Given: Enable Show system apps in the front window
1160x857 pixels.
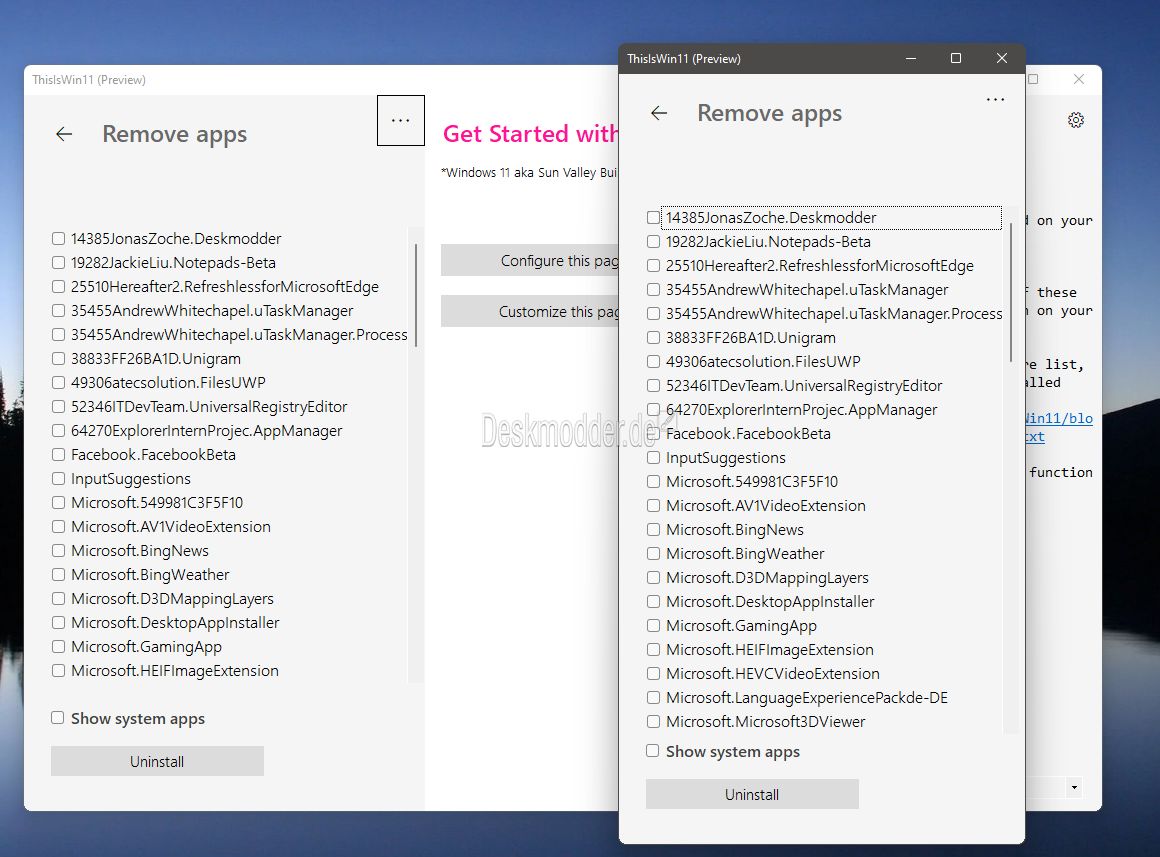Looking at the screenshot, I should pyautogui.click(x=652, y=751).
